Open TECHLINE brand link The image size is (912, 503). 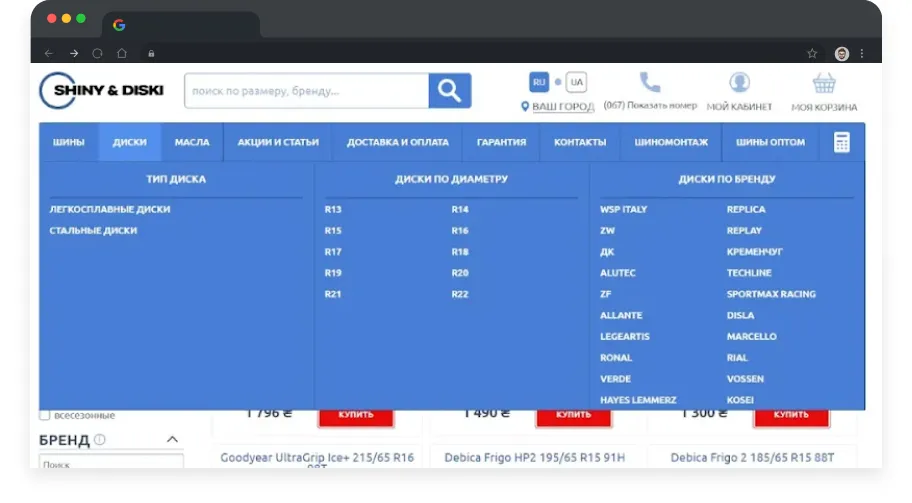pos(749,273)
